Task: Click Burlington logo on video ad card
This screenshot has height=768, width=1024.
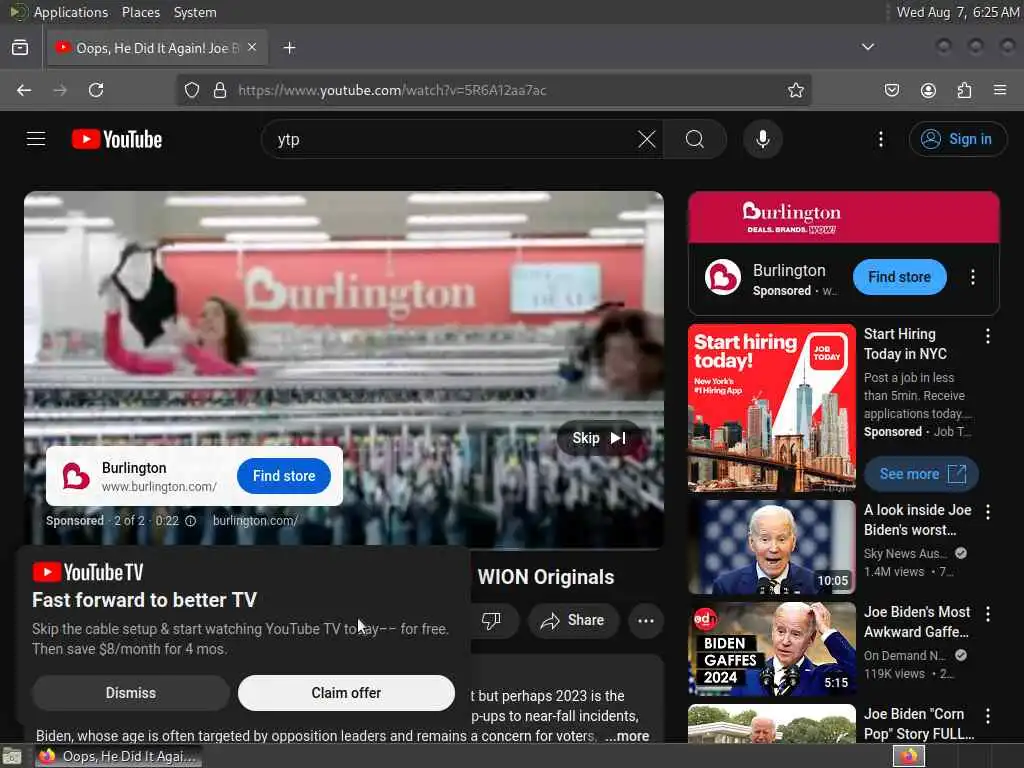Action: [x=76, y=476]
